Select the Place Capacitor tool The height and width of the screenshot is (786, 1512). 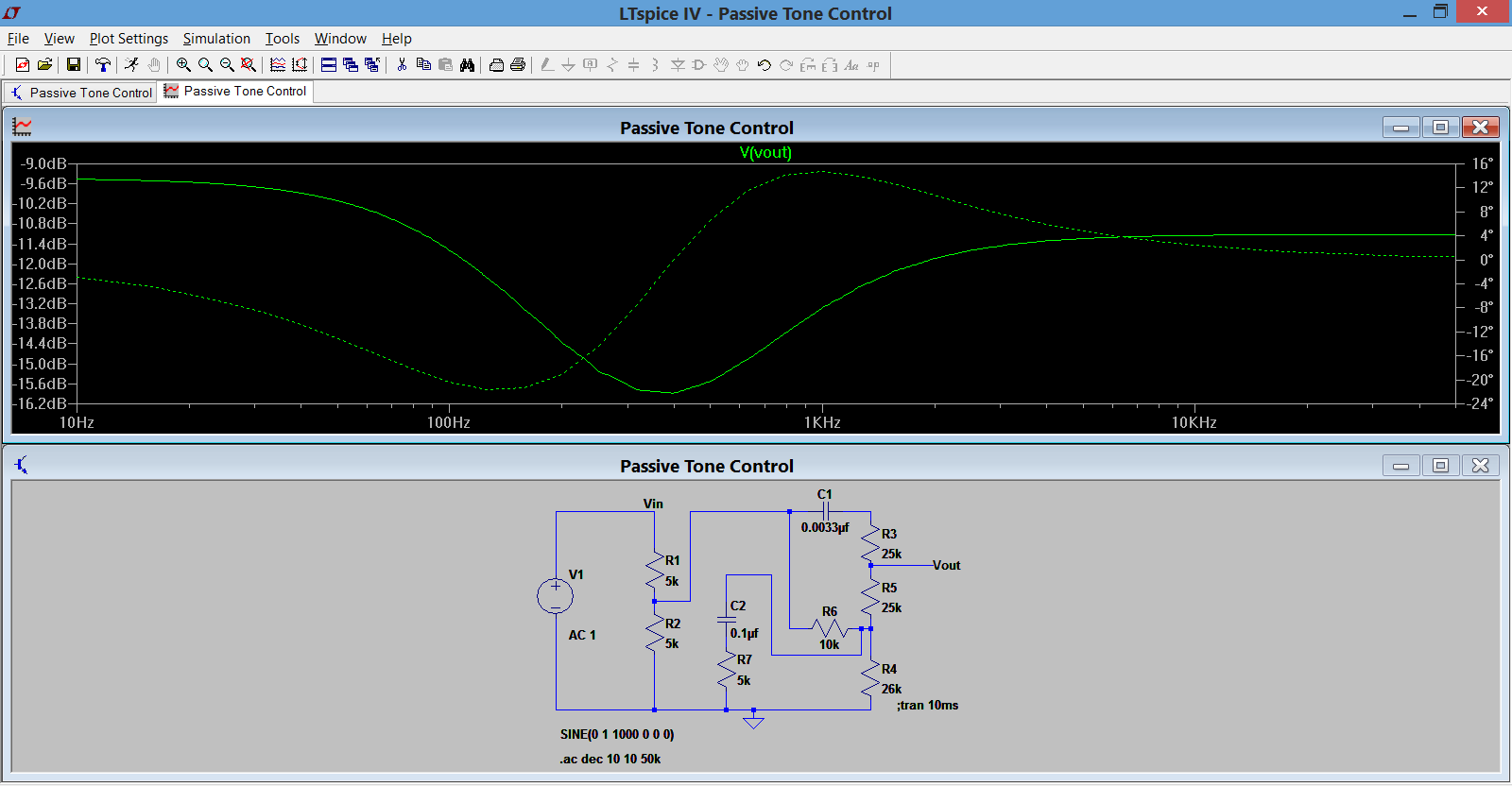pyautogui.click(x=633, y=65)
